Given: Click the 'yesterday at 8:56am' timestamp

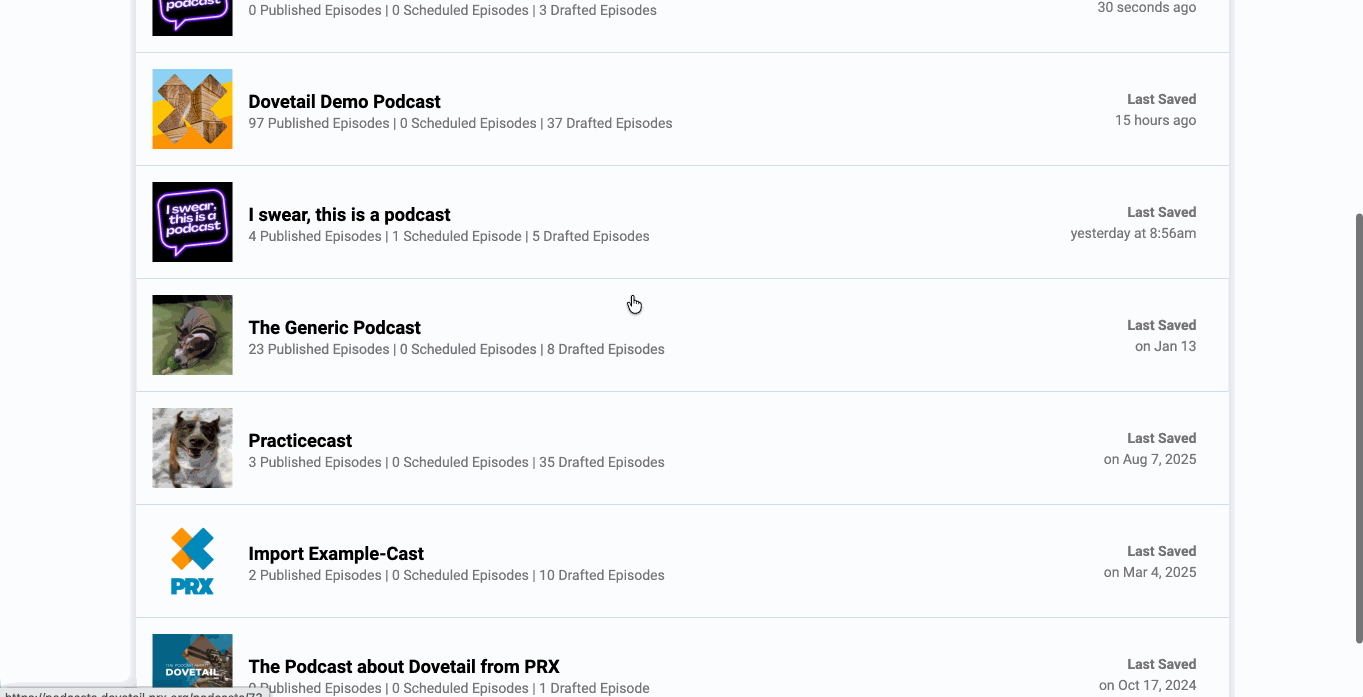Looking at the screenshot, I should 1133,234.
